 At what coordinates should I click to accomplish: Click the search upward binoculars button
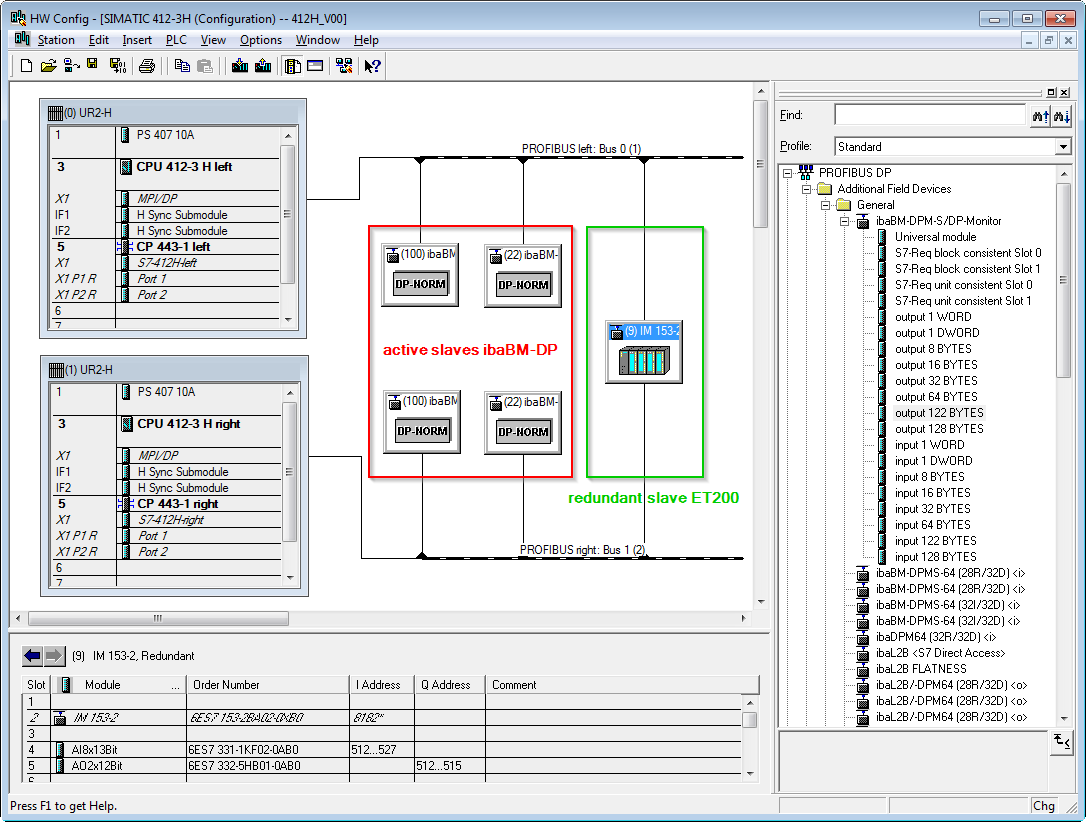coord(1040,116)
